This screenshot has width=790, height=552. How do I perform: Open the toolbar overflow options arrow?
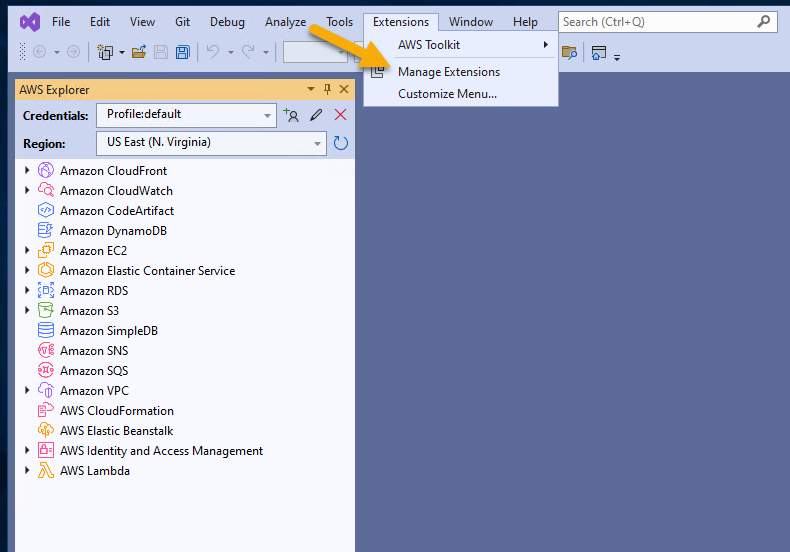tap(617, 57)
